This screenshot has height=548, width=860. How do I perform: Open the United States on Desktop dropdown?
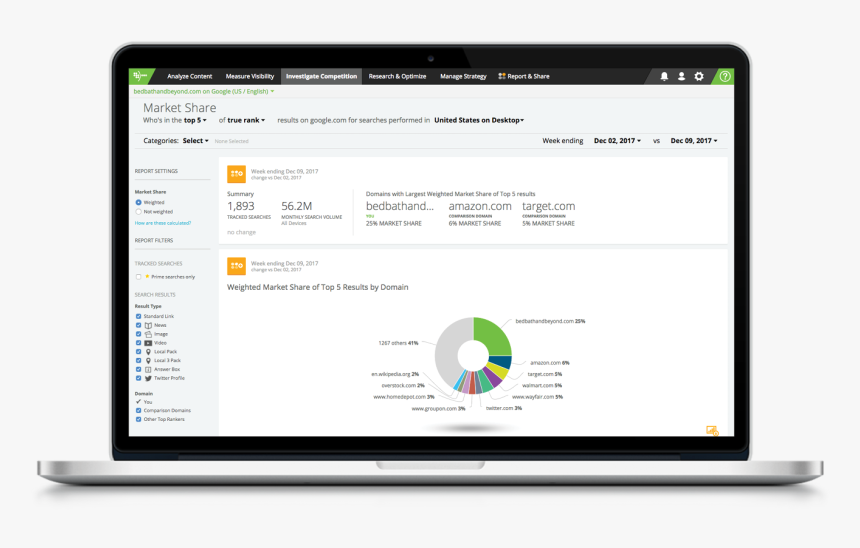[479, 120]
